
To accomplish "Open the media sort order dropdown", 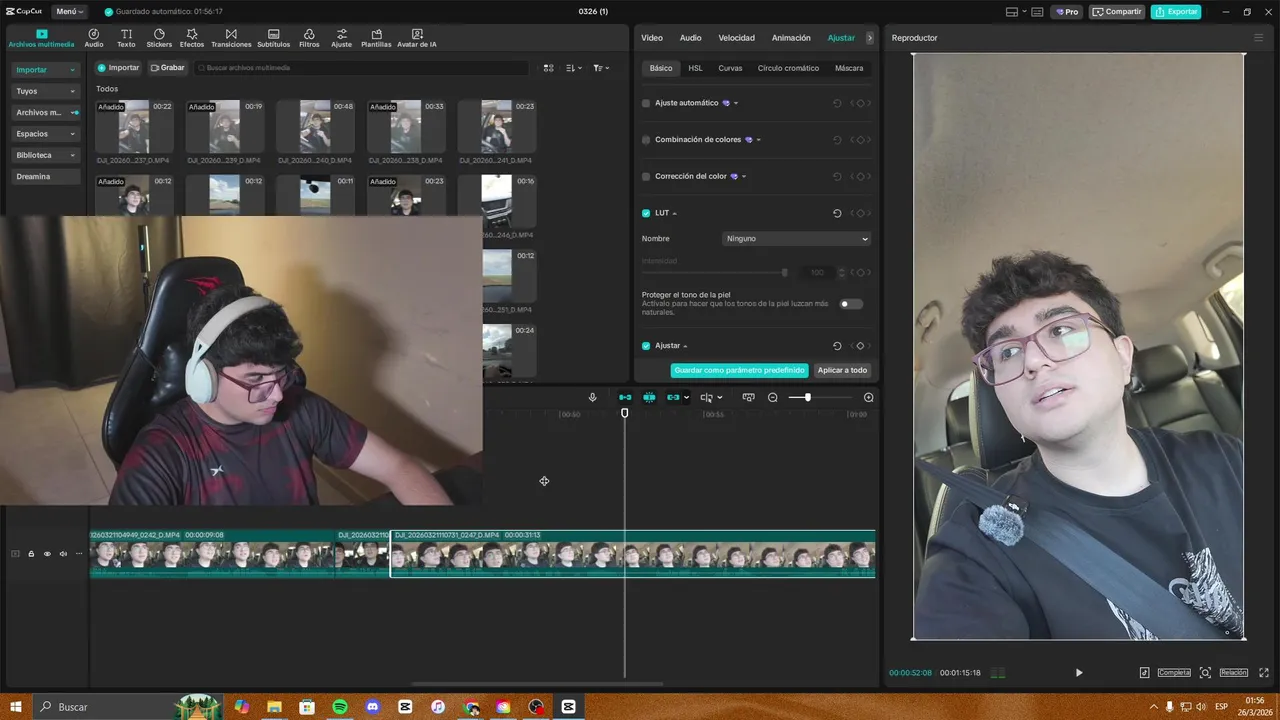I will pyautogui.click(x=574, y=68).
